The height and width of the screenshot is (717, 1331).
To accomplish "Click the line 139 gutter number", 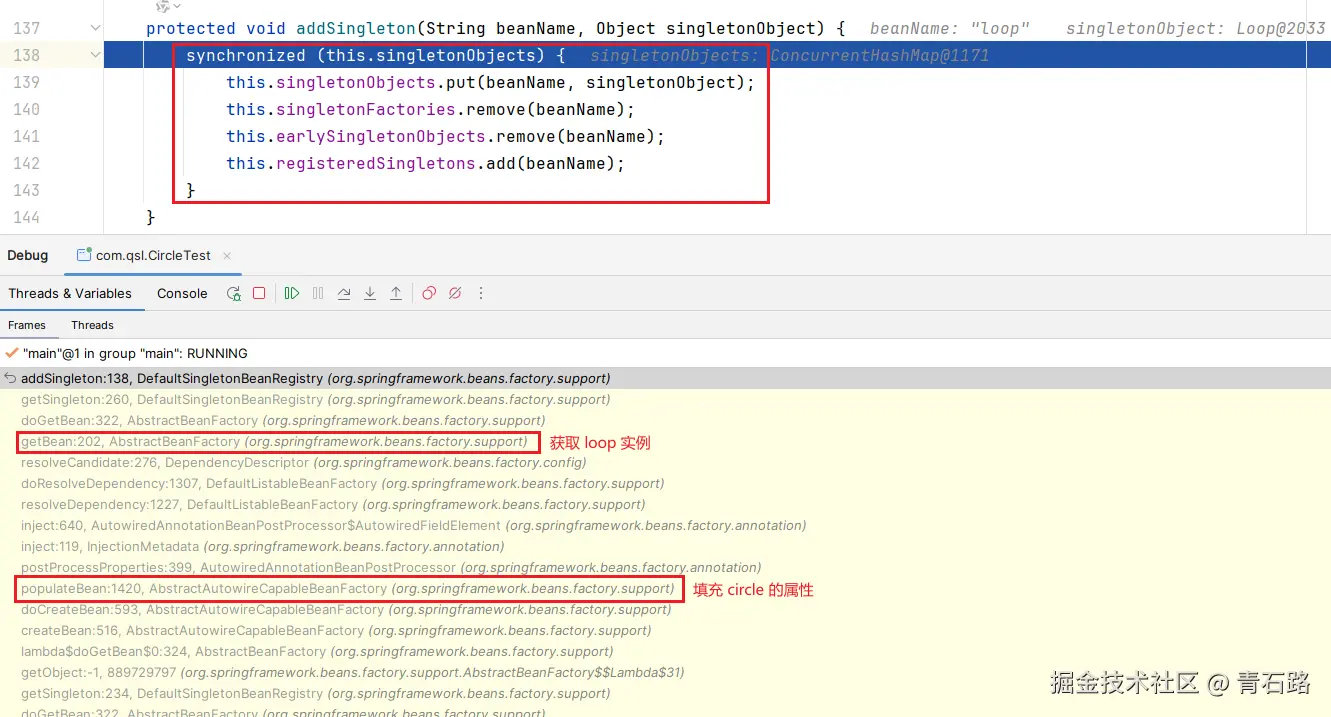I will pos(27,82).
